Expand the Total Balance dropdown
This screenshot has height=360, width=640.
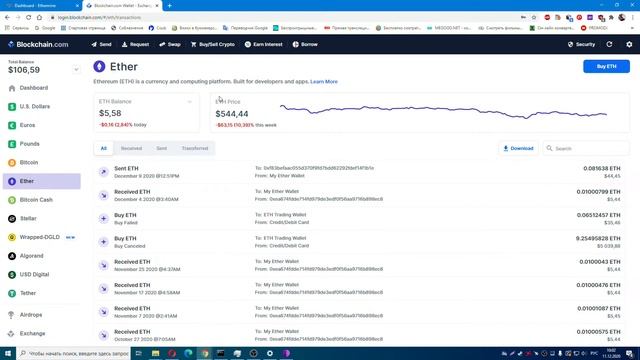coord(76,69)
